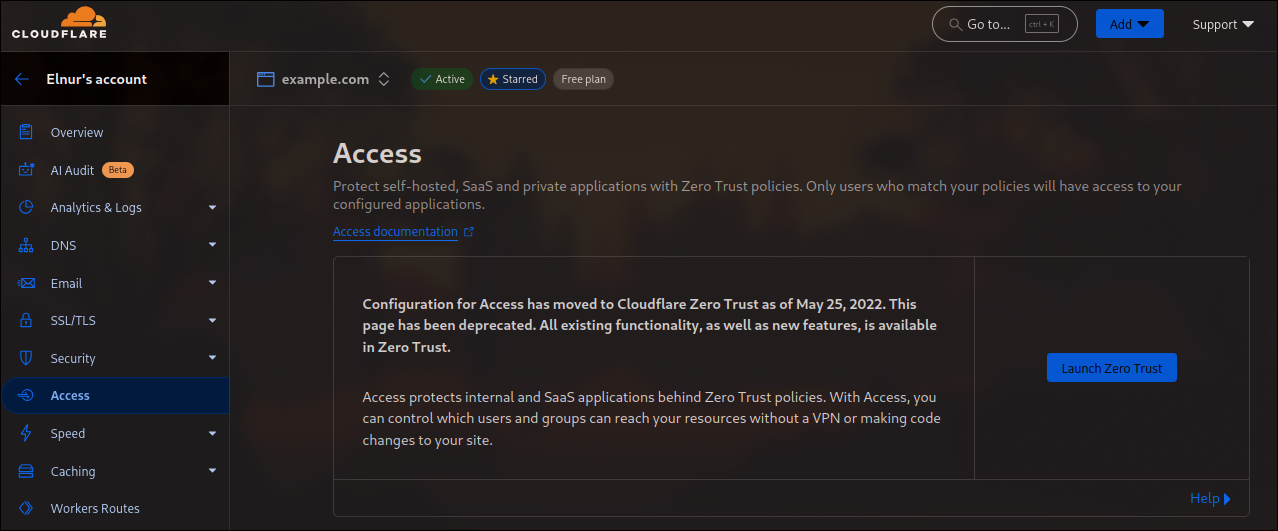This screenshot has height=531, width=1278.
Task: Expand the Caching submenu arrow
Action: point(212,471)
